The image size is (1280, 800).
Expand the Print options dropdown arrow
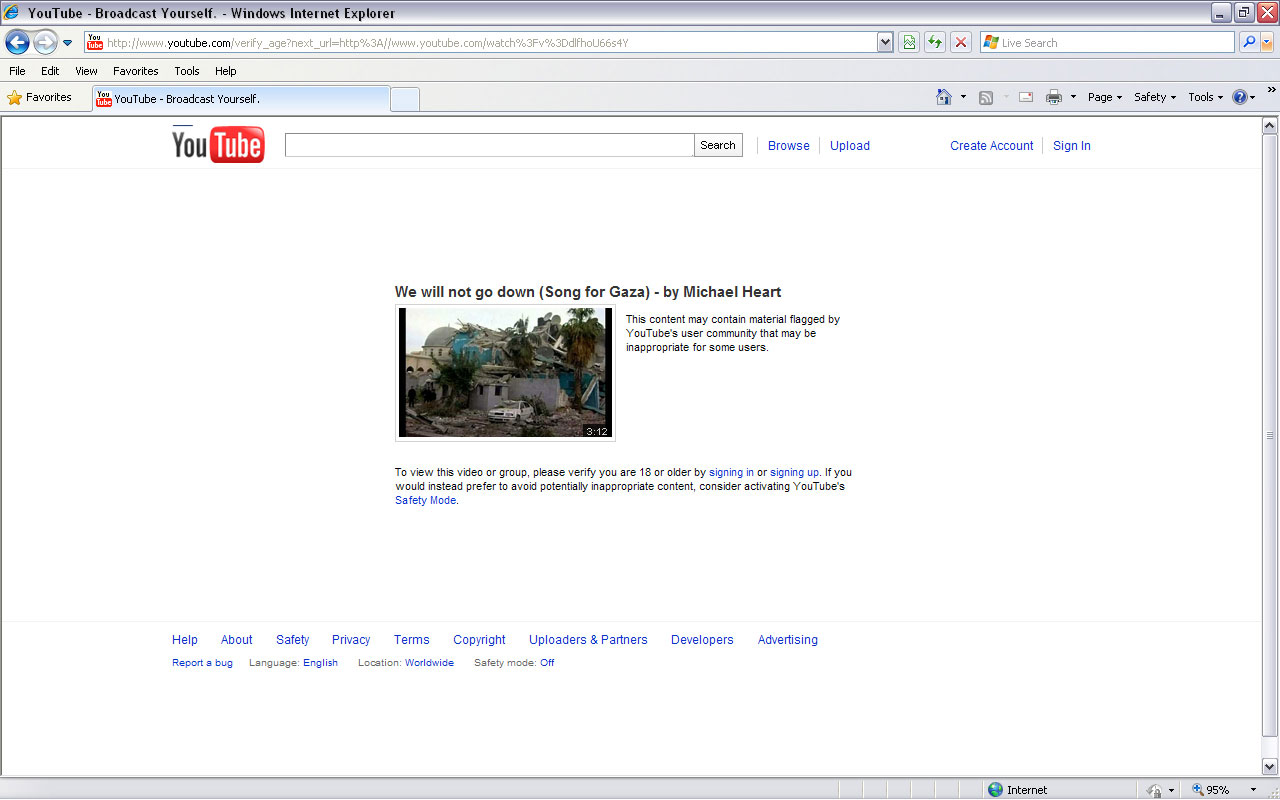coord(1073,97)
